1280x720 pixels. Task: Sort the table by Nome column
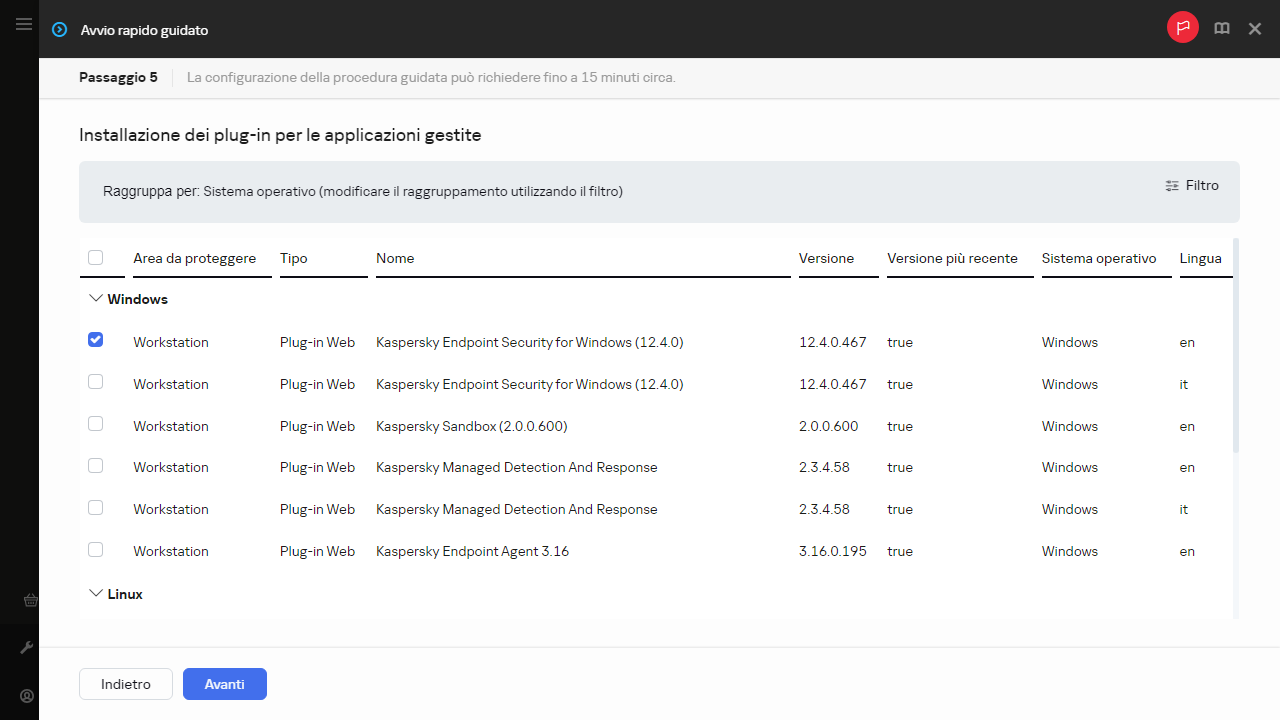point(395,258)
